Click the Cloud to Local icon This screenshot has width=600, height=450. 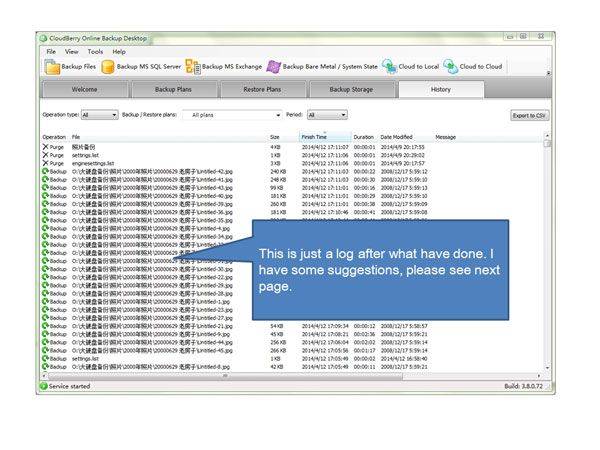[390, 67]
